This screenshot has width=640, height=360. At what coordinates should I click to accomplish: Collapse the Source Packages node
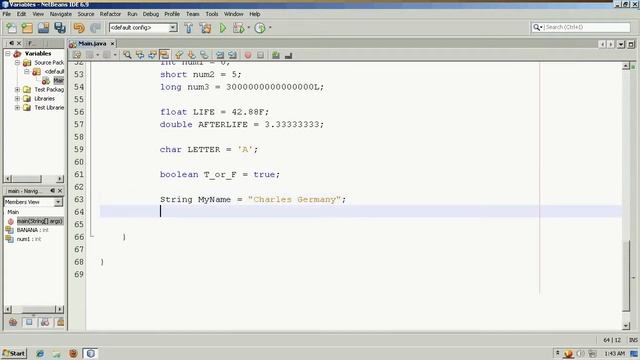click(x=17, y=62)
